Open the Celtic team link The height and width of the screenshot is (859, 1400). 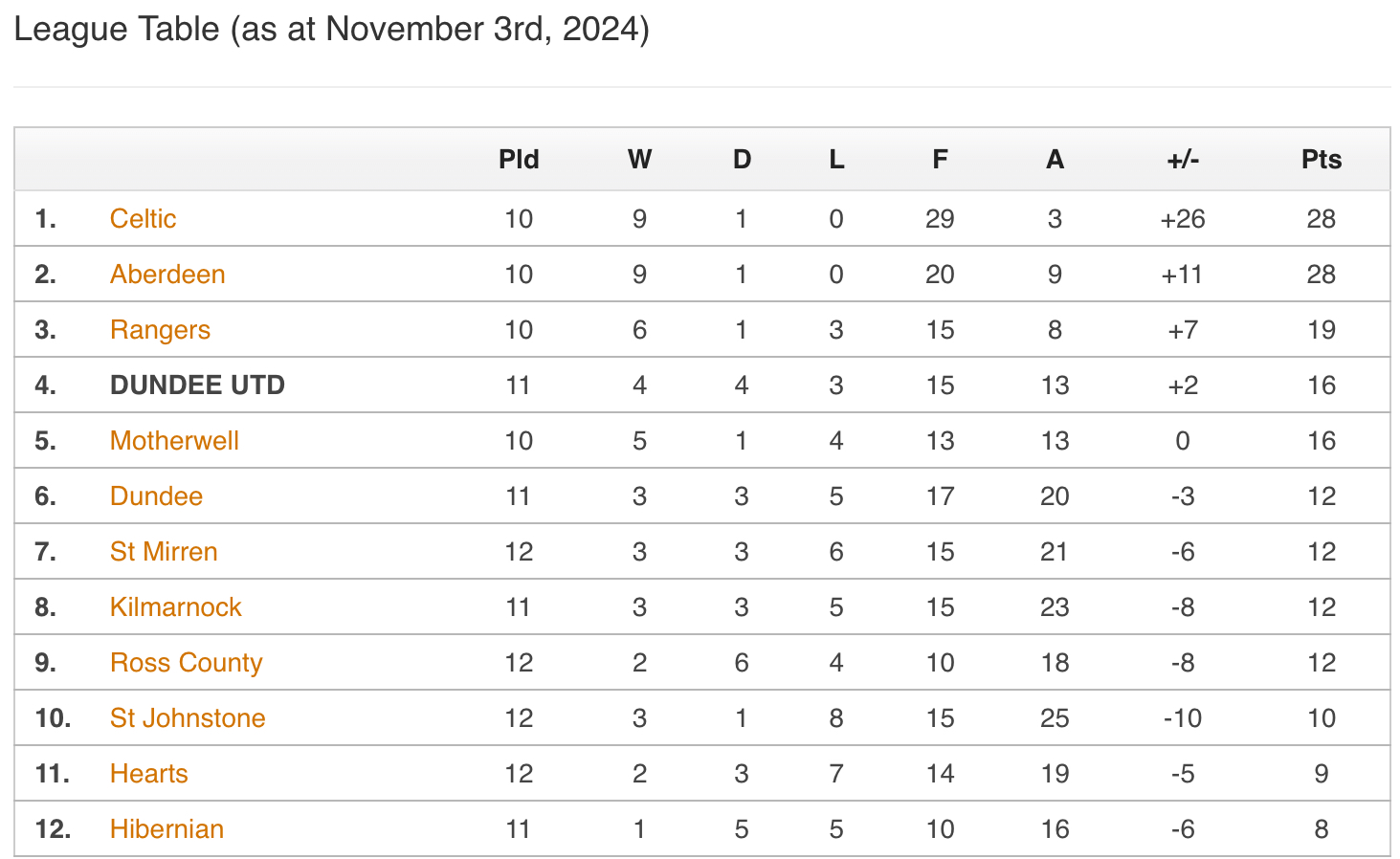143,219
